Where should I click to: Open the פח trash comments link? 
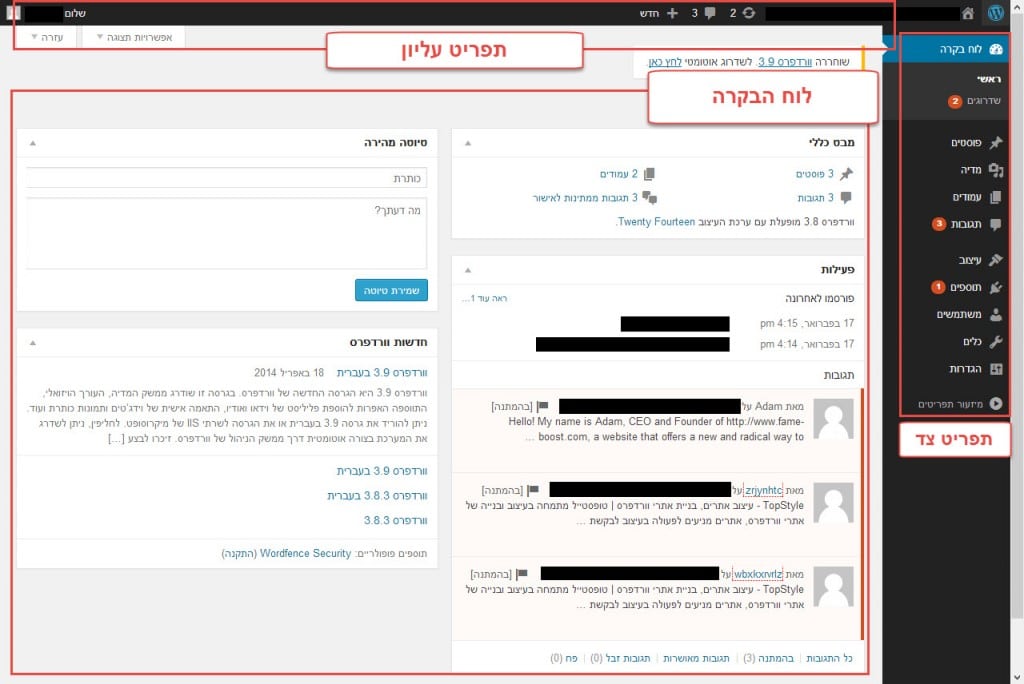[564, 658]
